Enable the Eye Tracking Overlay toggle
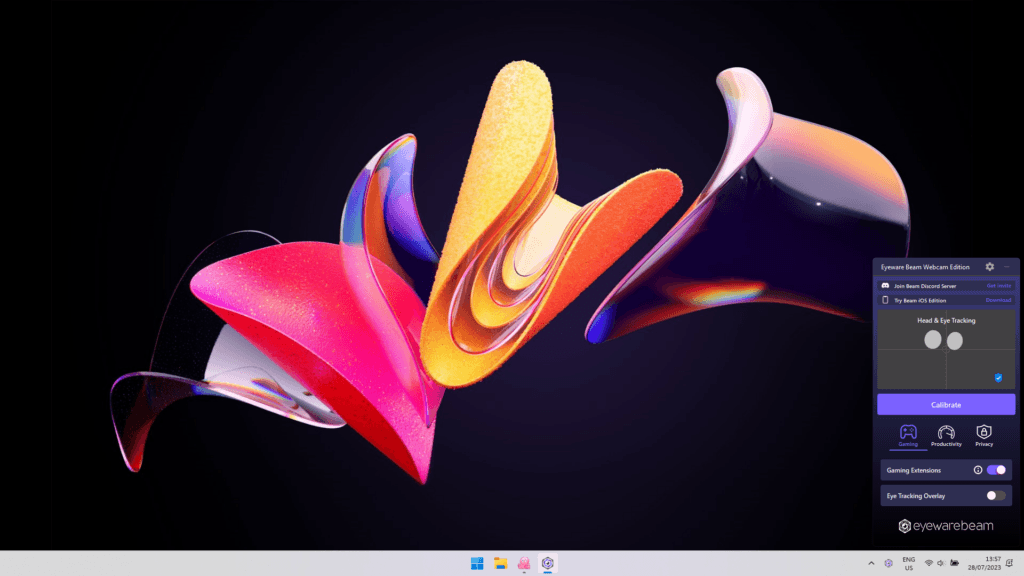The width and height of the screenshot is (1024, 576). [996, 496]
